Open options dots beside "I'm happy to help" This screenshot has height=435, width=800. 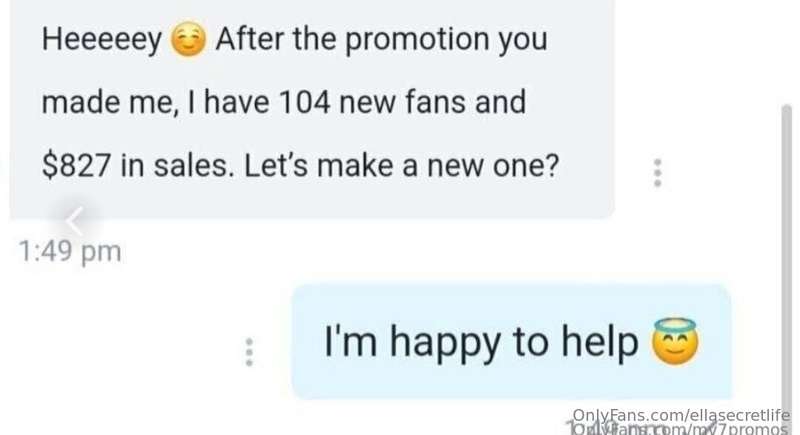249,352
